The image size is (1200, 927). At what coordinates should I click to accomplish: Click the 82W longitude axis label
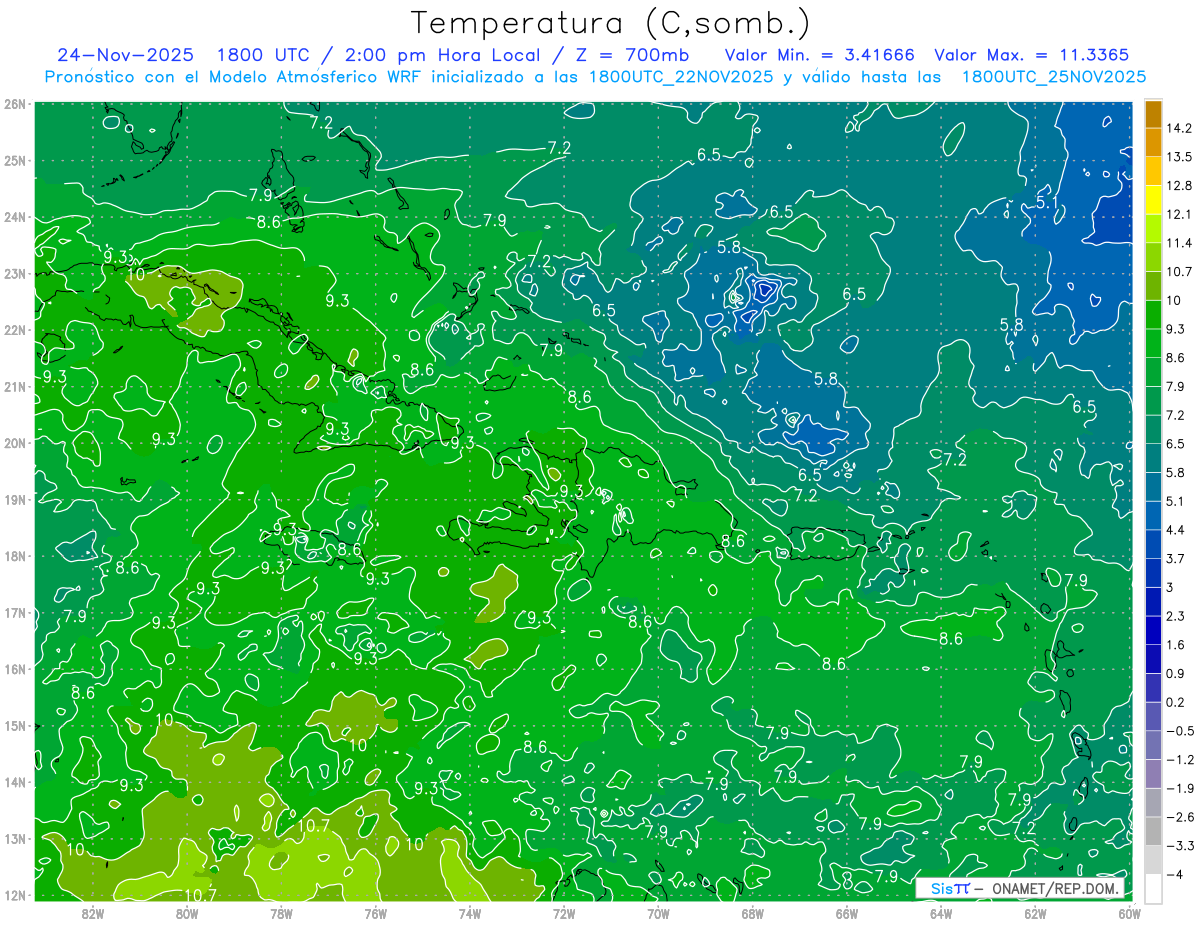93,912
